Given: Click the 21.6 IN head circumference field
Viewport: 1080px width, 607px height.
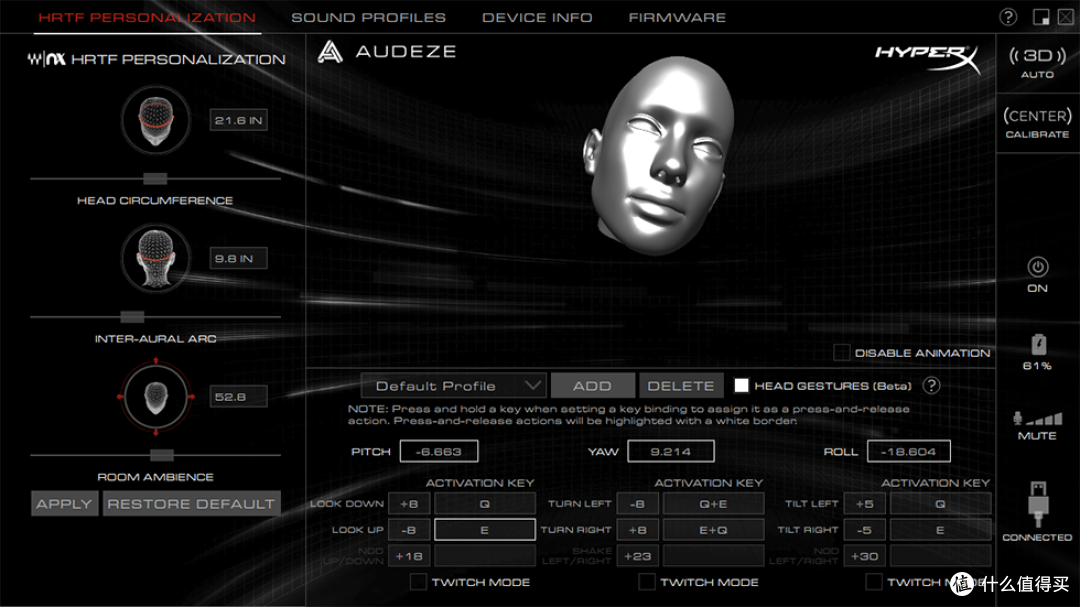Looking at the screenshot, I should [238, 121].
